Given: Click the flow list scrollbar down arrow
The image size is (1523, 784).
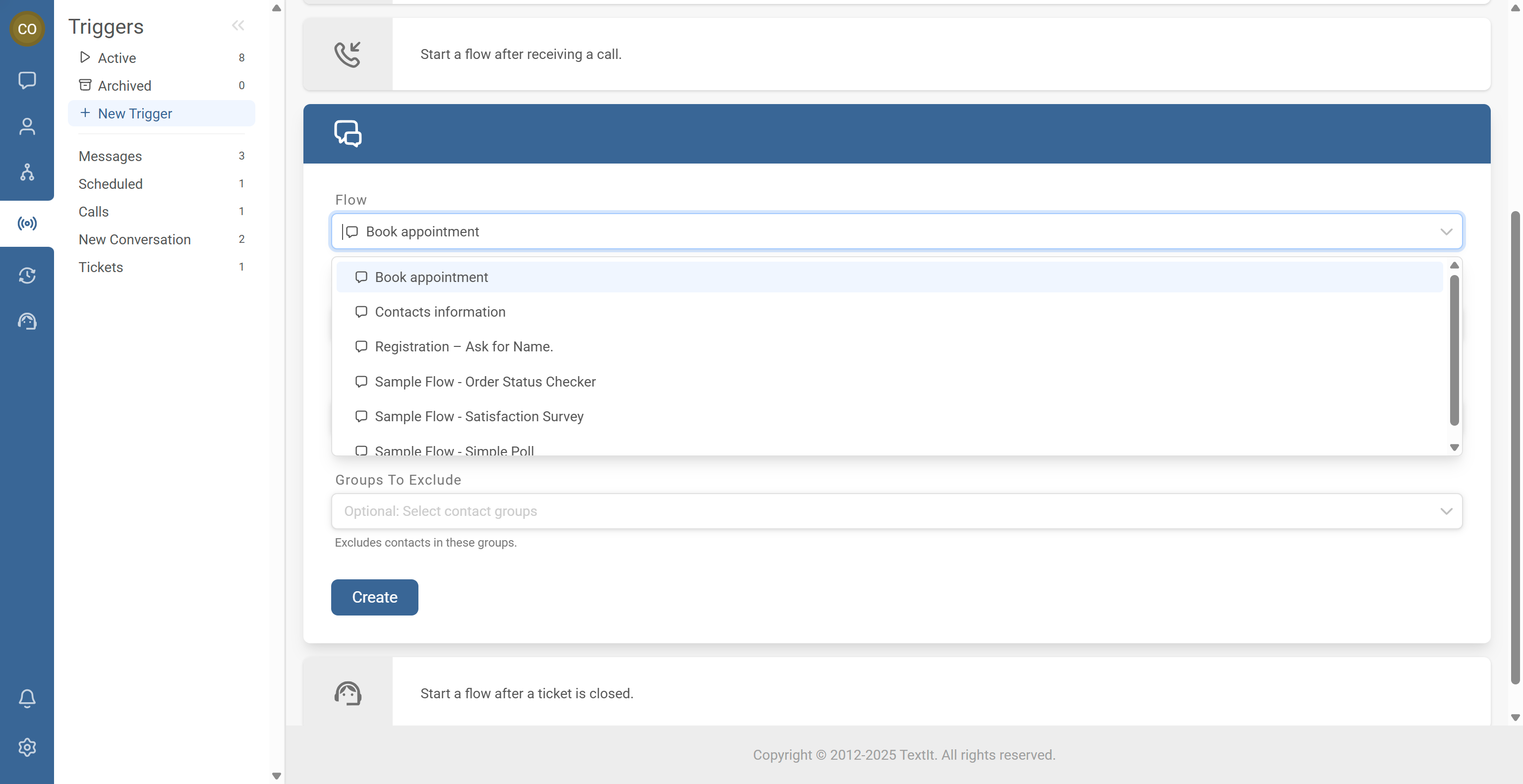Looking at the screenshot, I should [1455, 447].
